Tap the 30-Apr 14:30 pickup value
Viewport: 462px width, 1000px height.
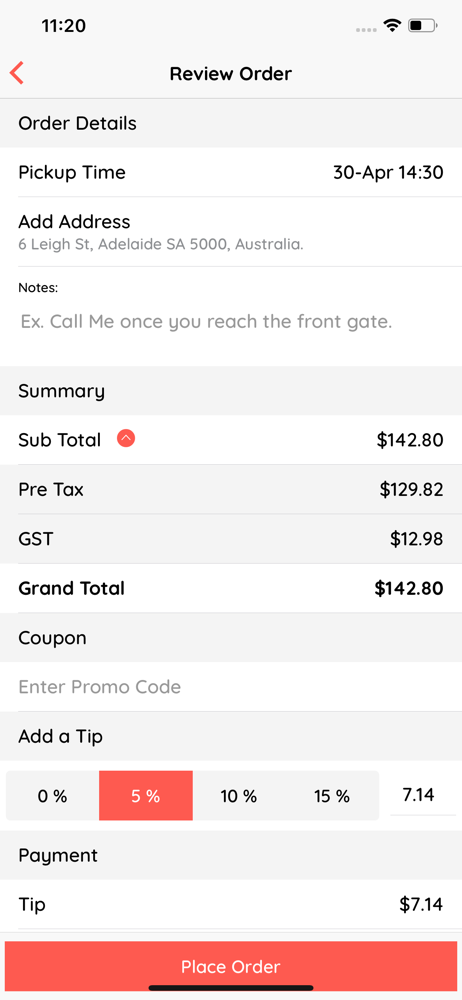coord(388,173)
